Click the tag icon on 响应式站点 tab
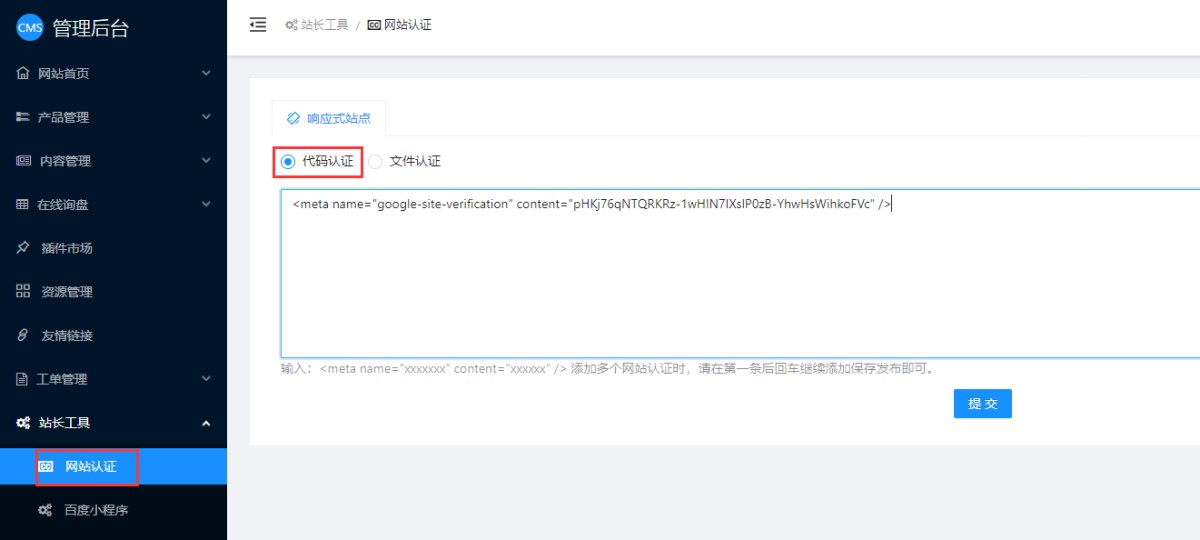The width and height of the screenshot is (1200, 540). 293,118
